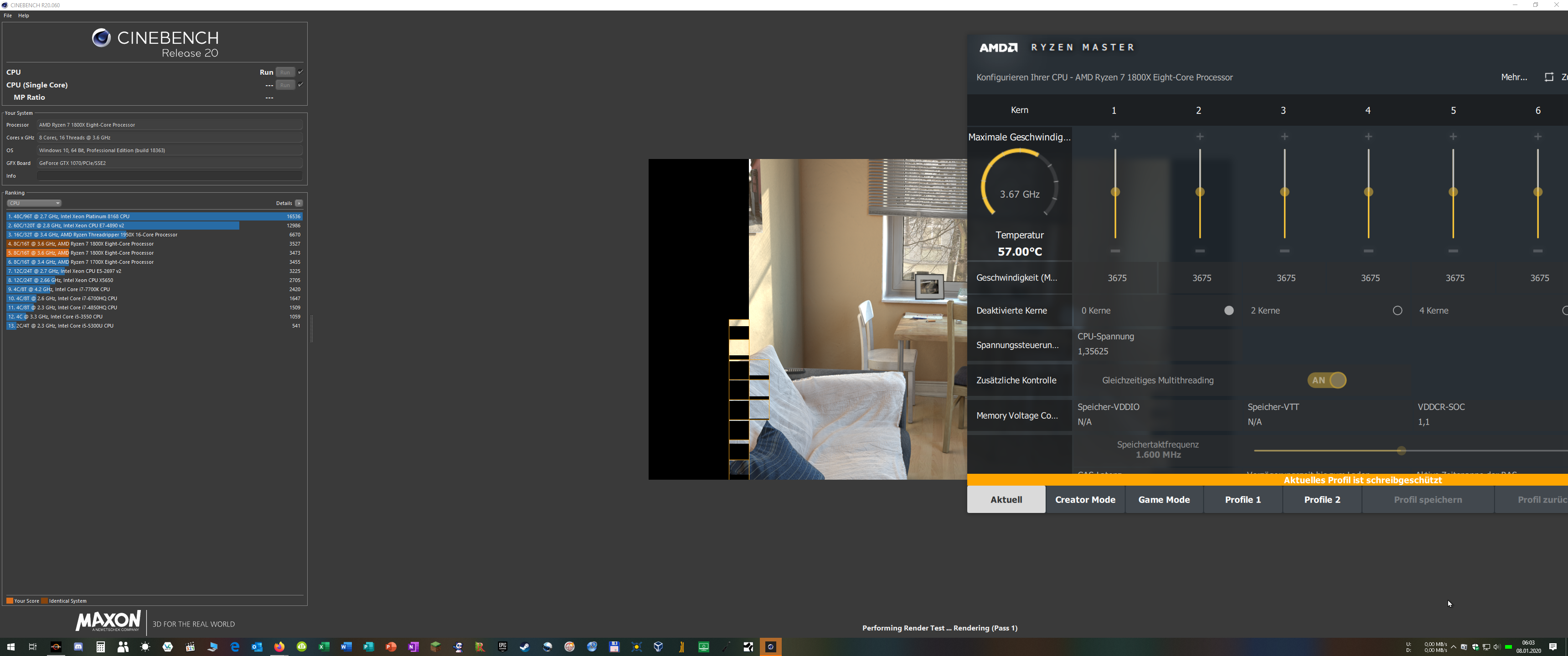Expand the ranking Details arrow

[x=299, y=203]
